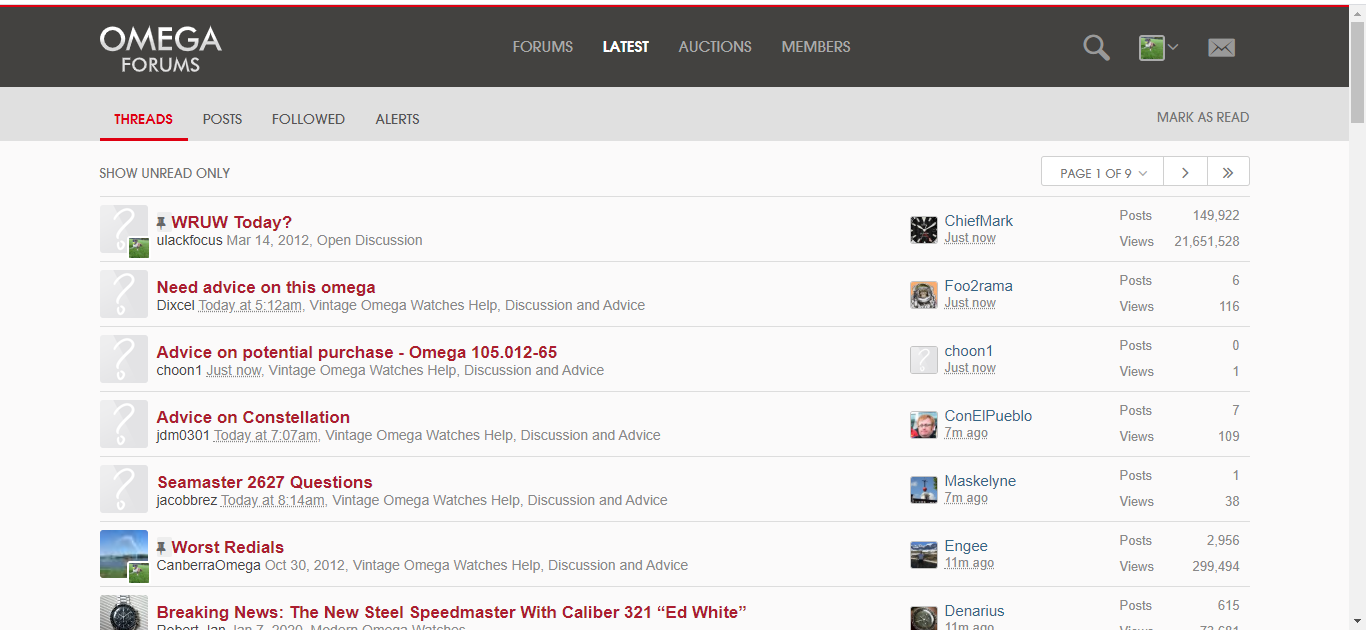Select Auctions in the top navigation
Viewport: 1366px width, 630px height.
(715, 47)
